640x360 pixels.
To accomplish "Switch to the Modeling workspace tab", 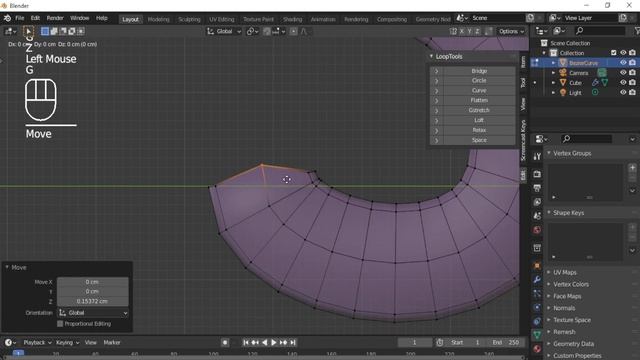I will click(158, 19).
